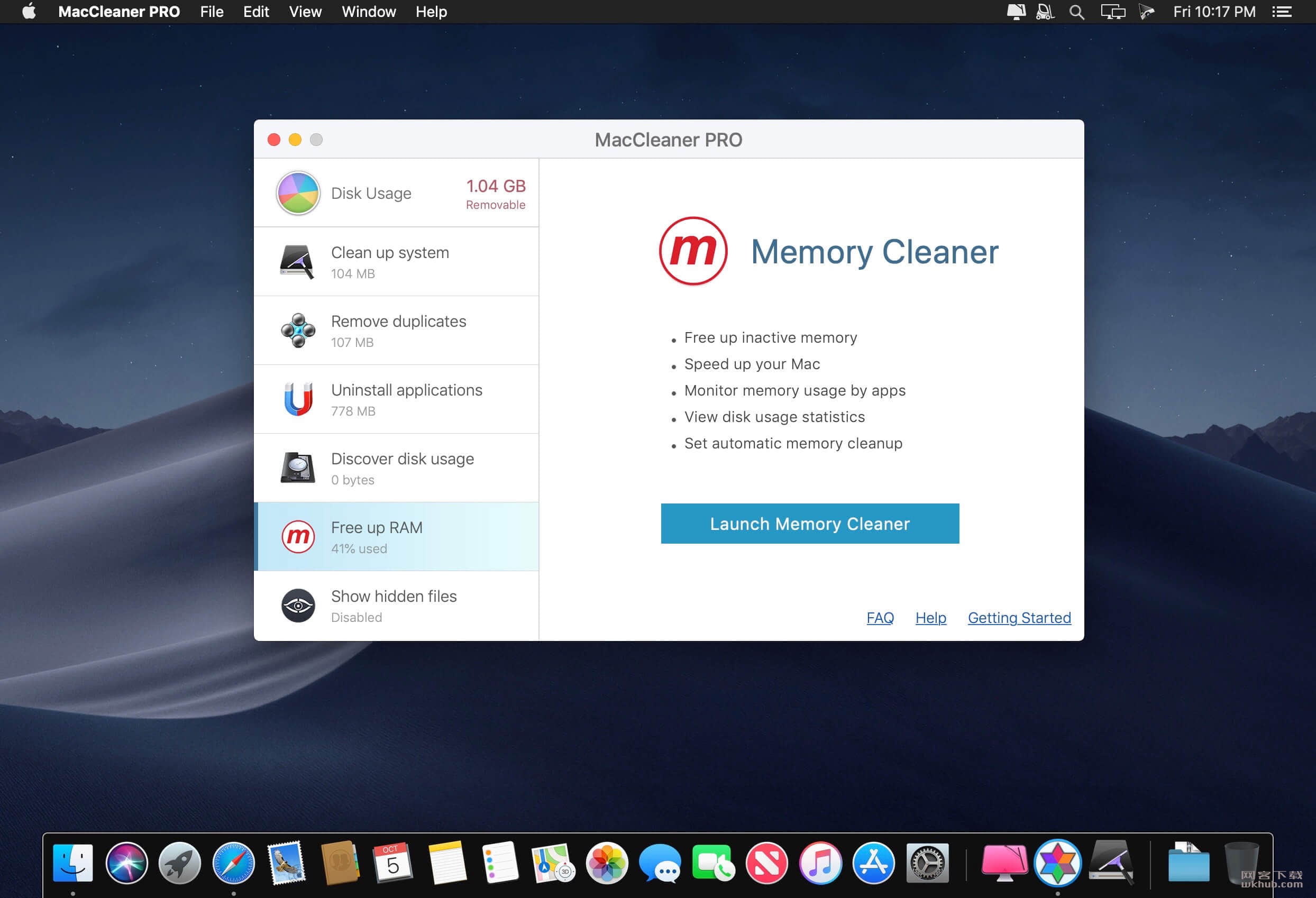Open CleanMyMac pink monitor icon in Dock
Image resolution: width=1316 pixels, height=898 pixels.
tap(1004, 863)
